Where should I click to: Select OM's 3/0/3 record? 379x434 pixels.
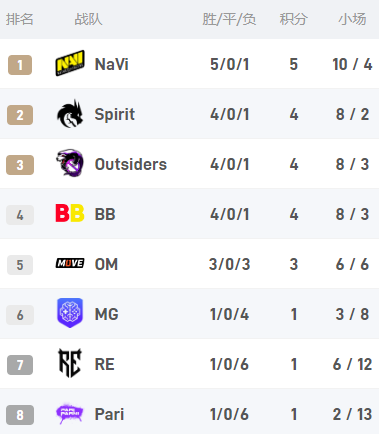point(230,264)
